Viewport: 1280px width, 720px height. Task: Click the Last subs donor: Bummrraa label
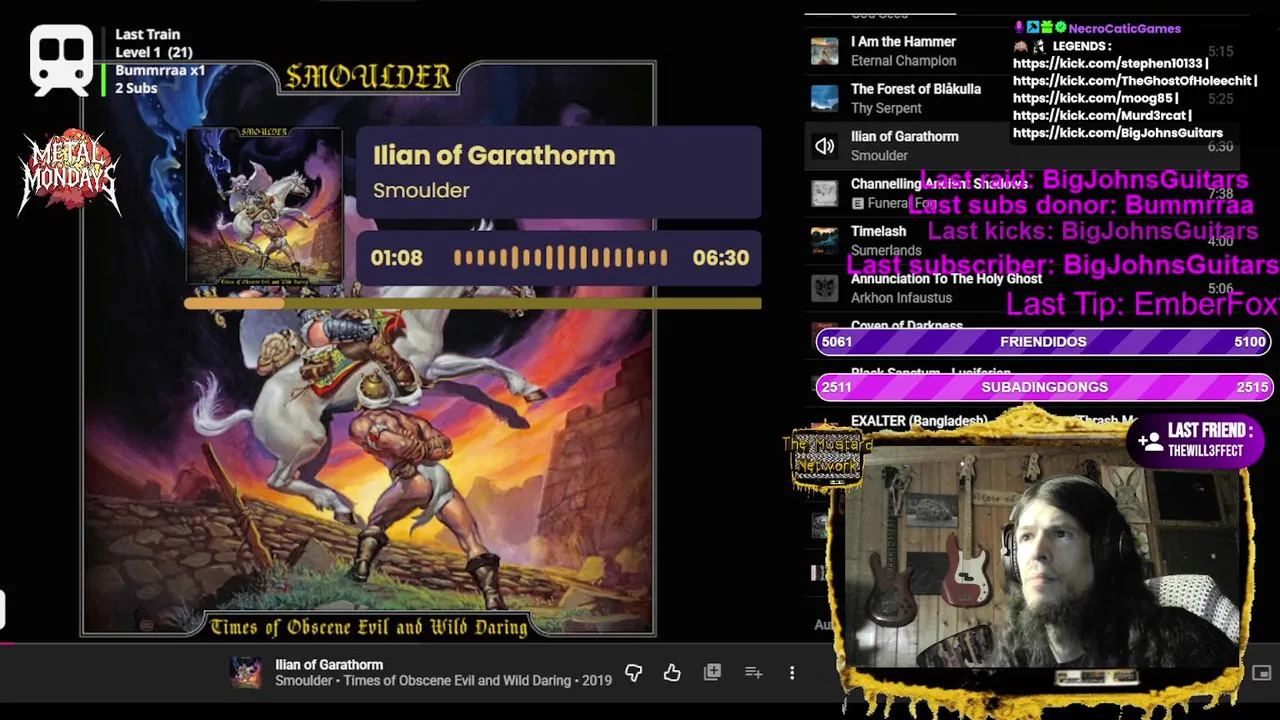pyautogui.click(x=1080, y=205)
